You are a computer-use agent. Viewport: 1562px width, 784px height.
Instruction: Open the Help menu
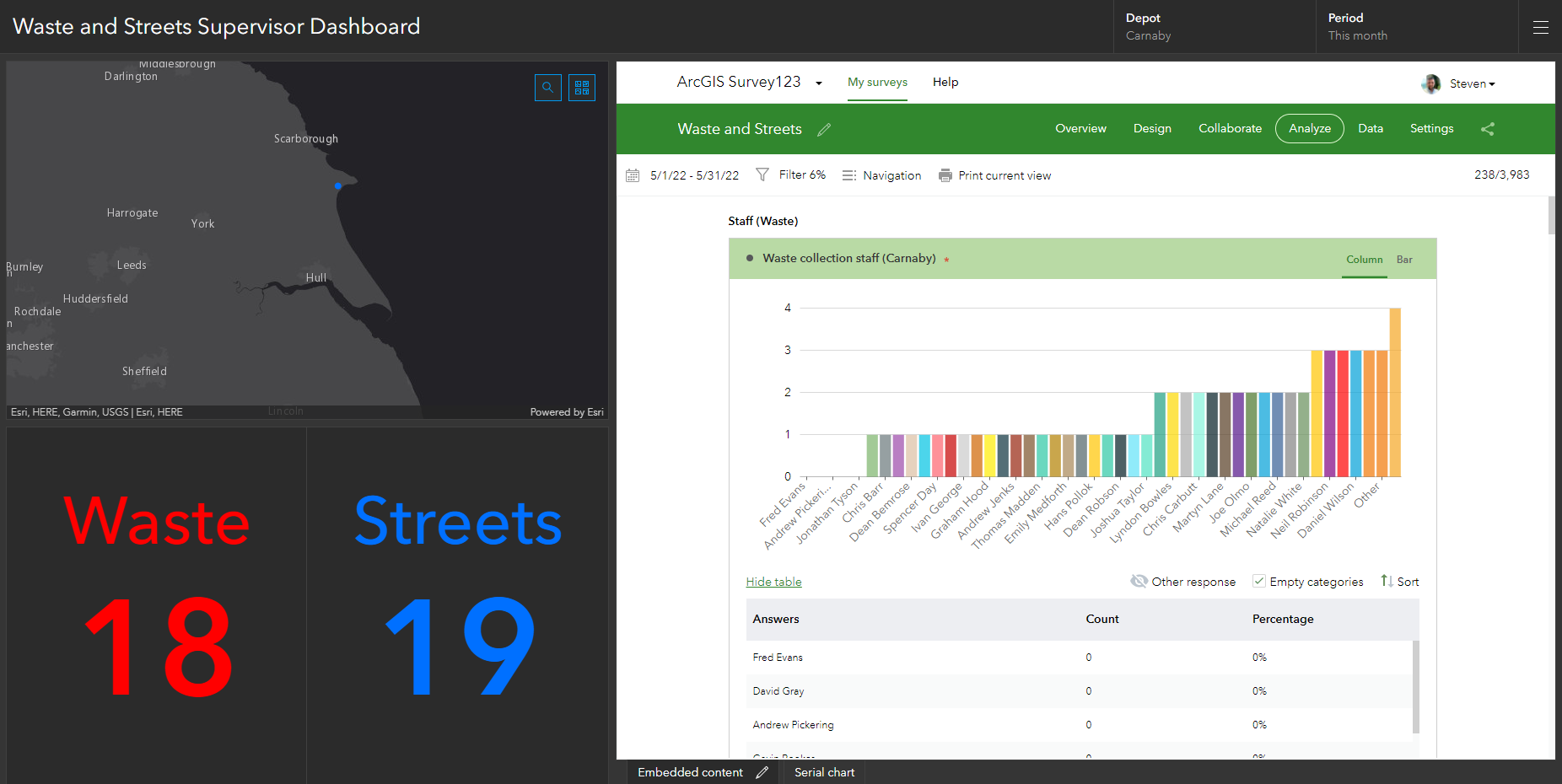[x=945, y=82]
